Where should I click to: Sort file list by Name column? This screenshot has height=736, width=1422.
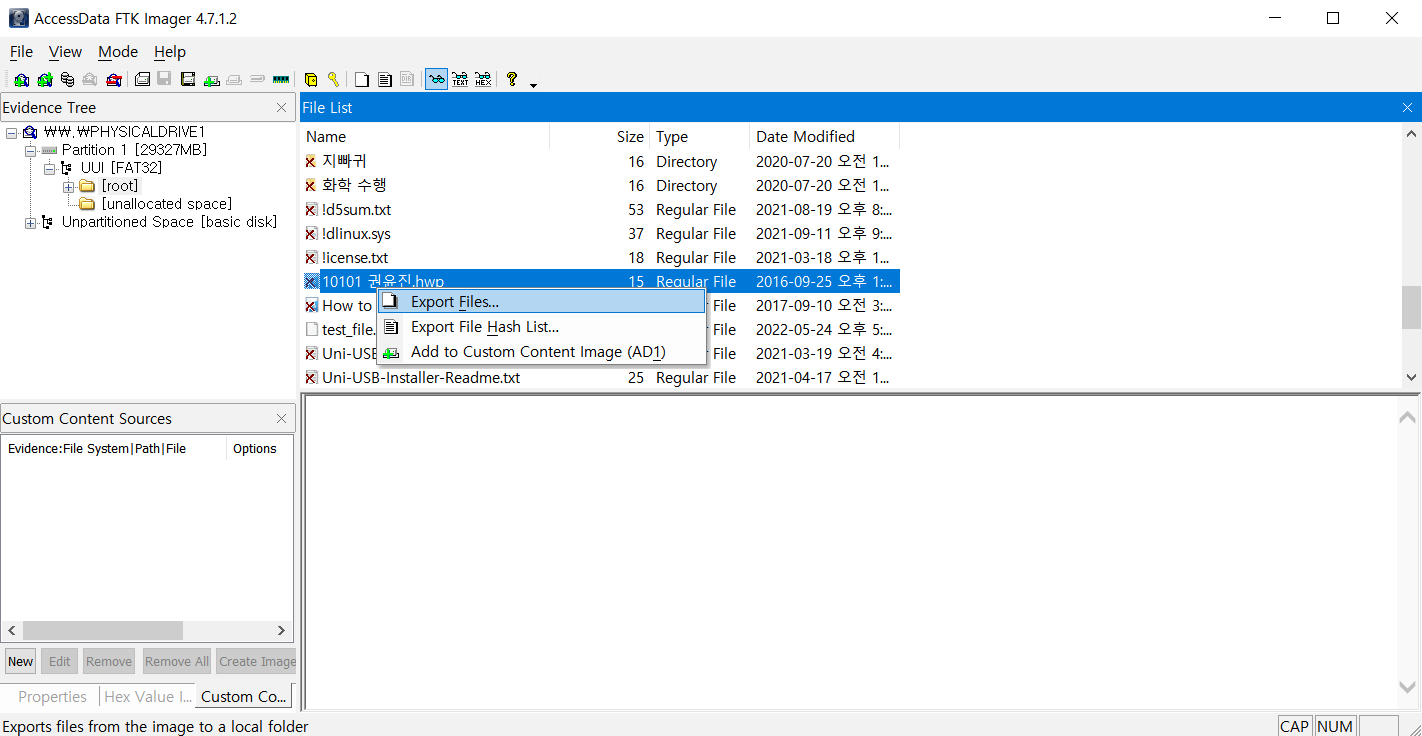click(x=425, y=137)
